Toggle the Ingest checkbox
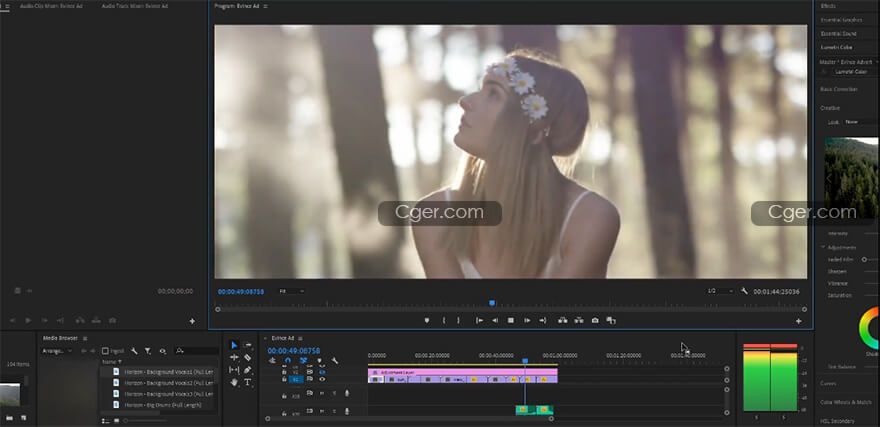The image size is (880, 427). point(106,351)
